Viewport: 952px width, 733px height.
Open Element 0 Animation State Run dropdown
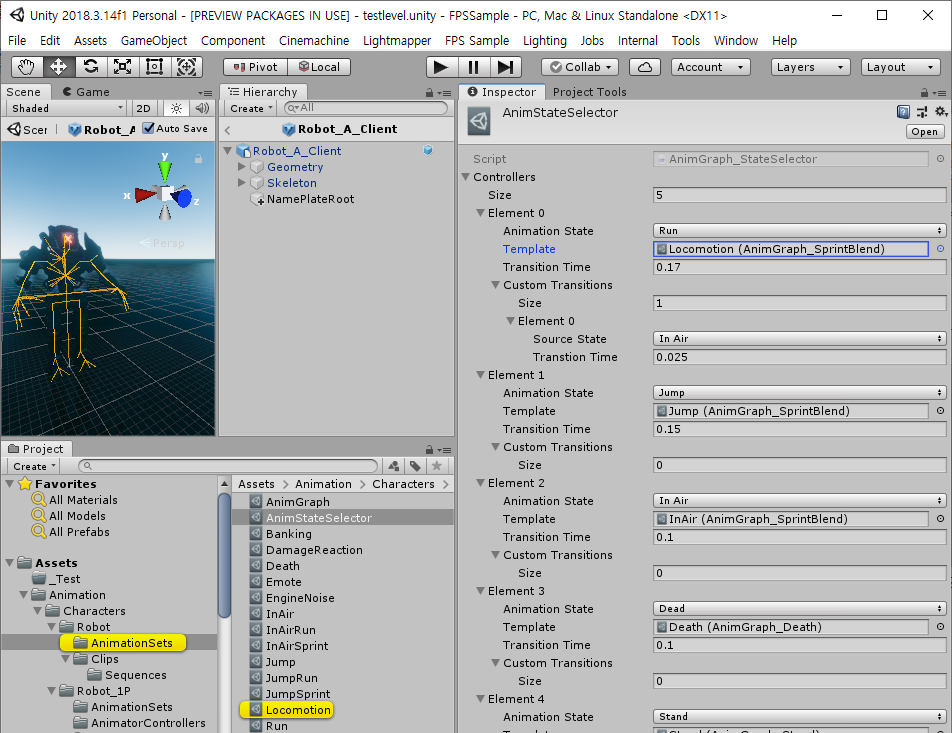[800, 231]
